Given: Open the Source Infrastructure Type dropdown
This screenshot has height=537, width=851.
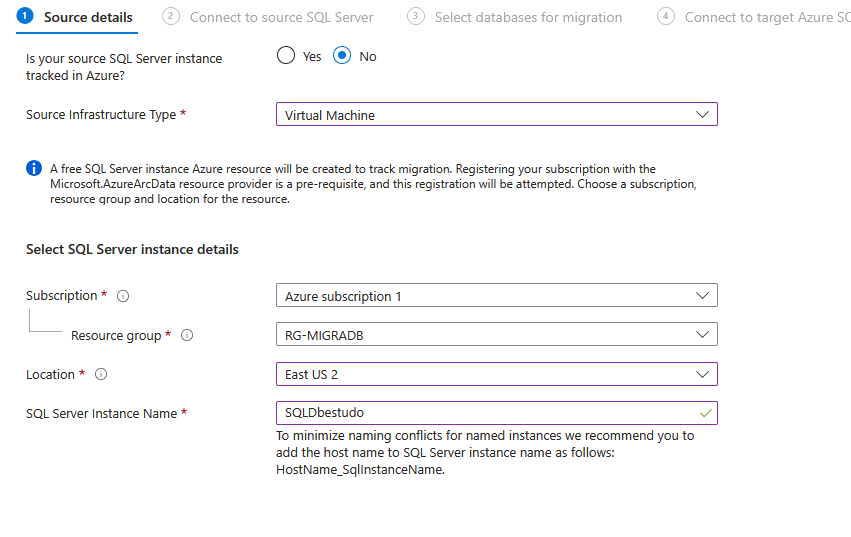Looking at the screenshot, I should (x=496, y=115).
